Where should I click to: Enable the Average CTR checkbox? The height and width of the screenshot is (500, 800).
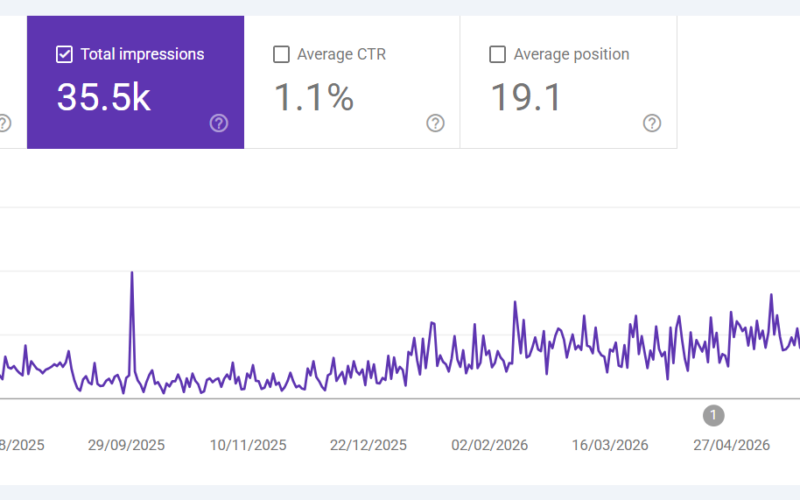click(281, 54)
